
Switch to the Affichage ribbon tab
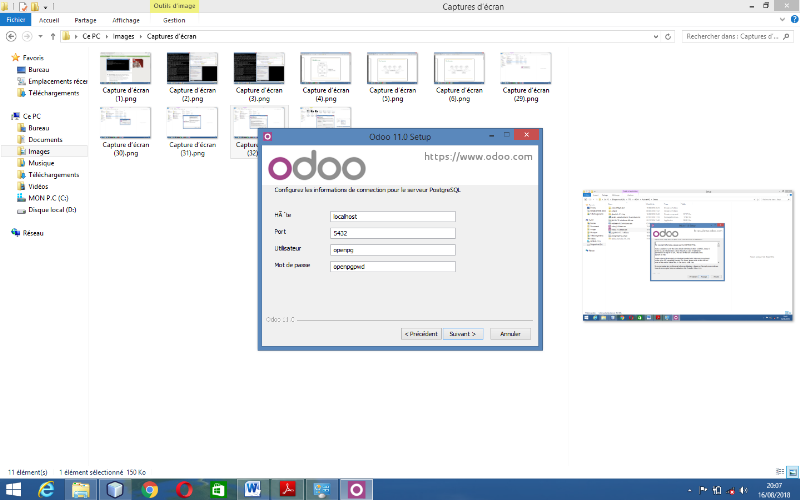tap(124, 19)
